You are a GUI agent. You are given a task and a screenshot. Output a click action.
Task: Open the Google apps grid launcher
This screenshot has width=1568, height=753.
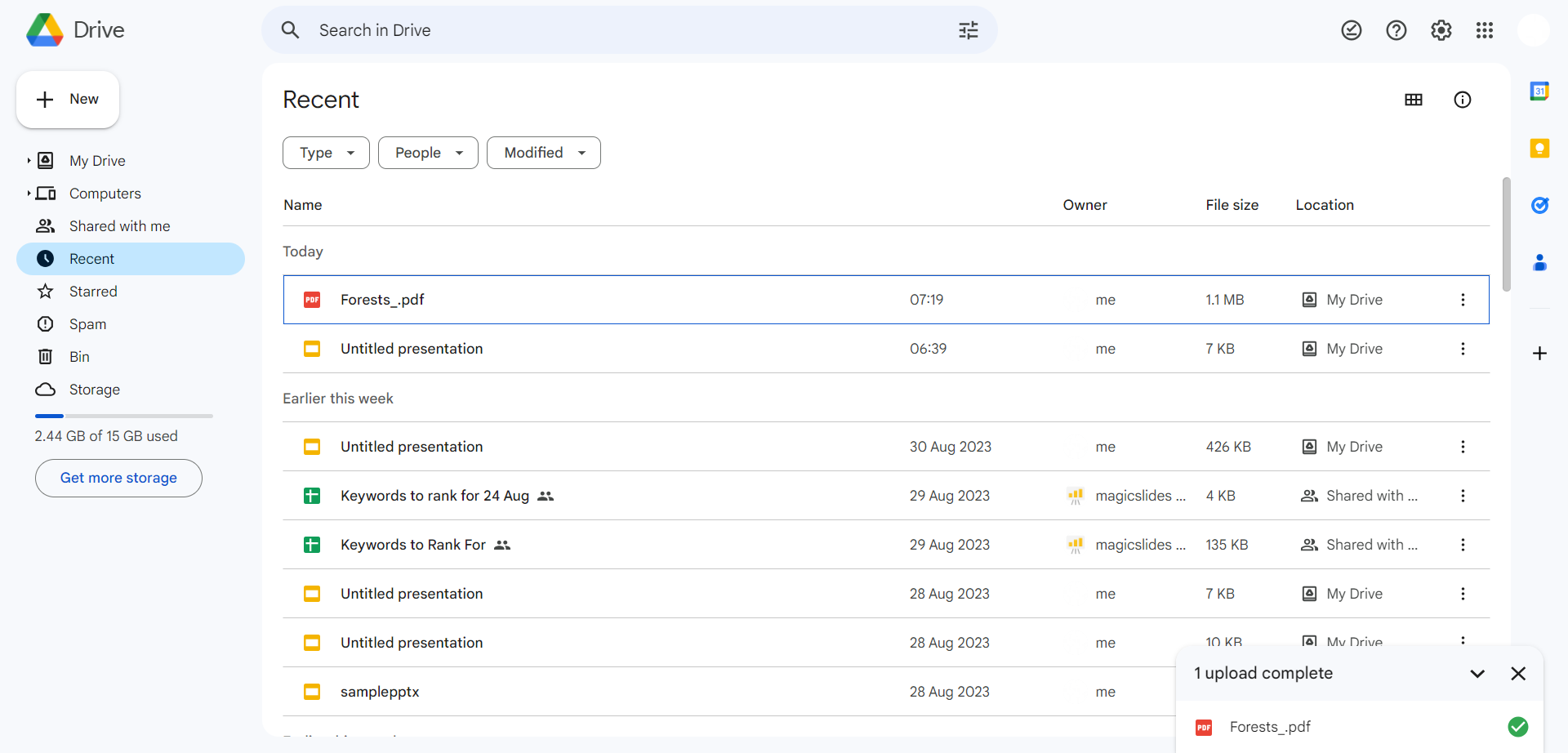coord(1484,30)
